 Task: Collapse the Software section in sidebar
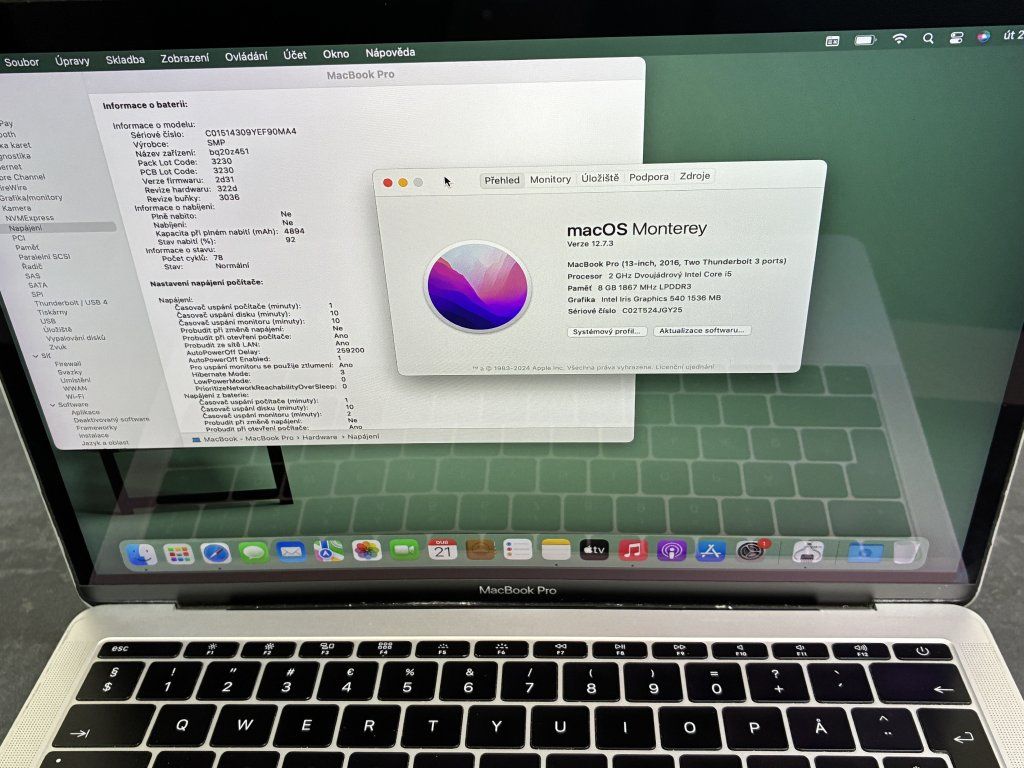point(54,405)
